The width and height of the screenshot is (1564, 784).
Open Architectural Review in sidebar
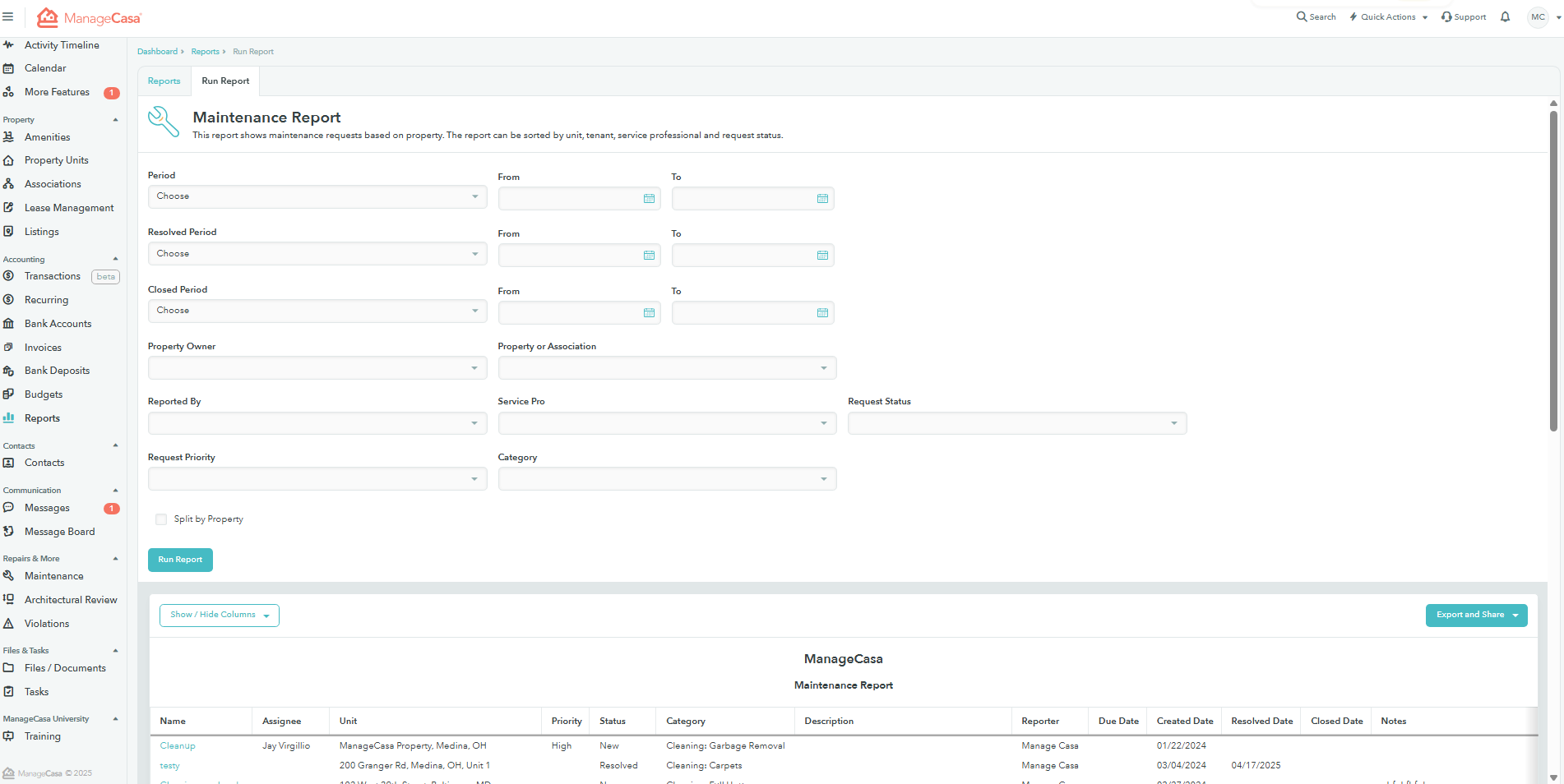(x=71, y=600)
